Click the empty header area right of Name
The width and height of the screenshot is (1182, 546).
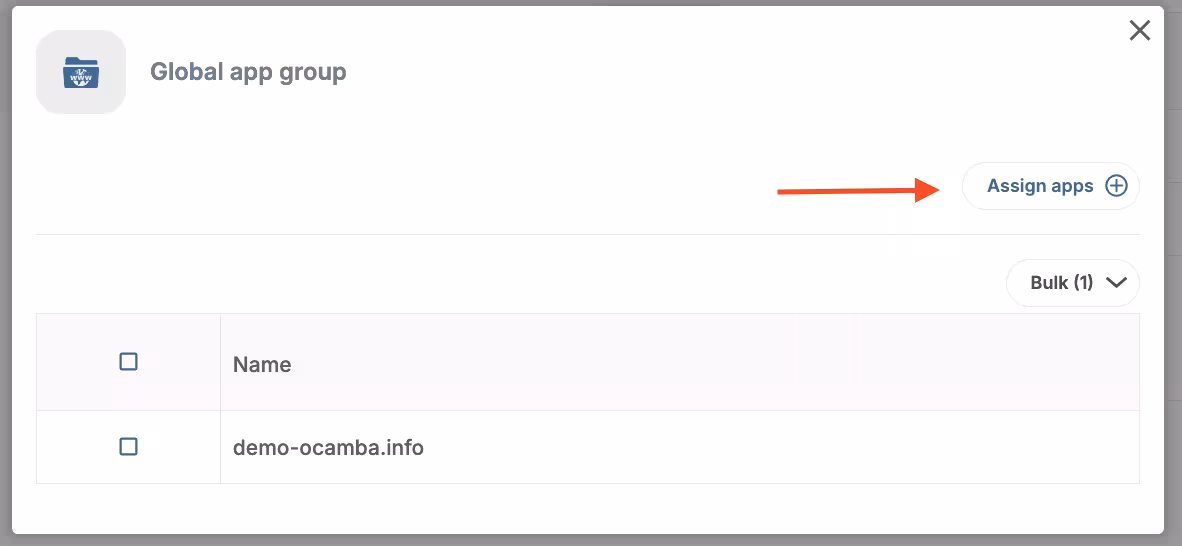(700, 362)
